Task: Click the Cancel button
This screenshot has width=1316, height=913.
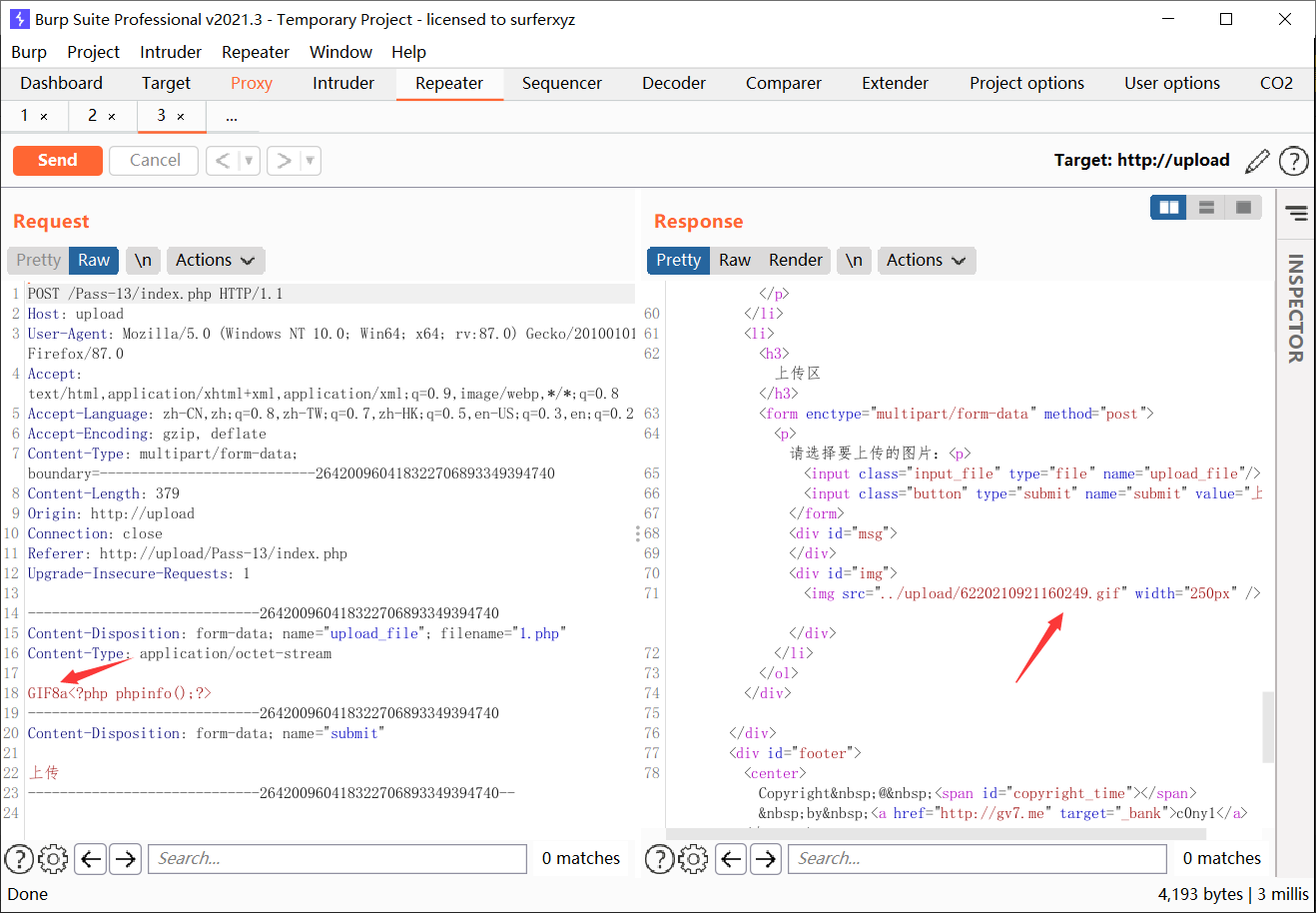Action: tap(155, 160)
